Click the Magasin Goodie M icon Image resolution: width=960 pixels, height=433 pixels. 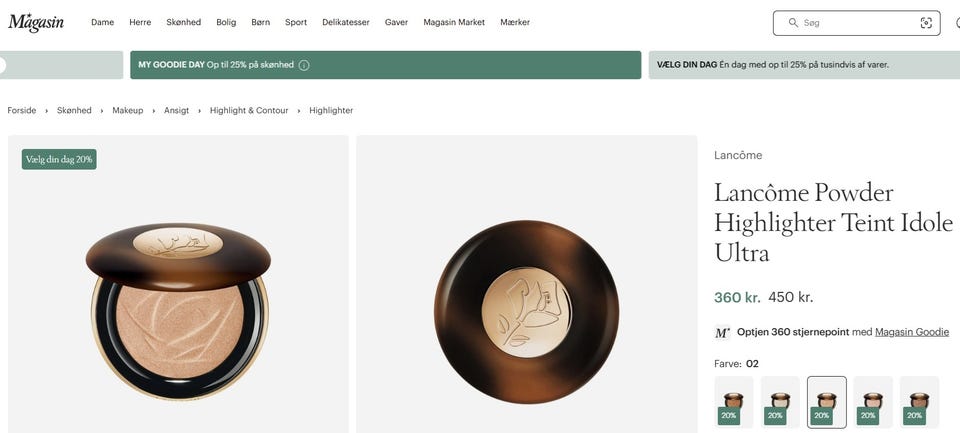[x=722, y=332]
